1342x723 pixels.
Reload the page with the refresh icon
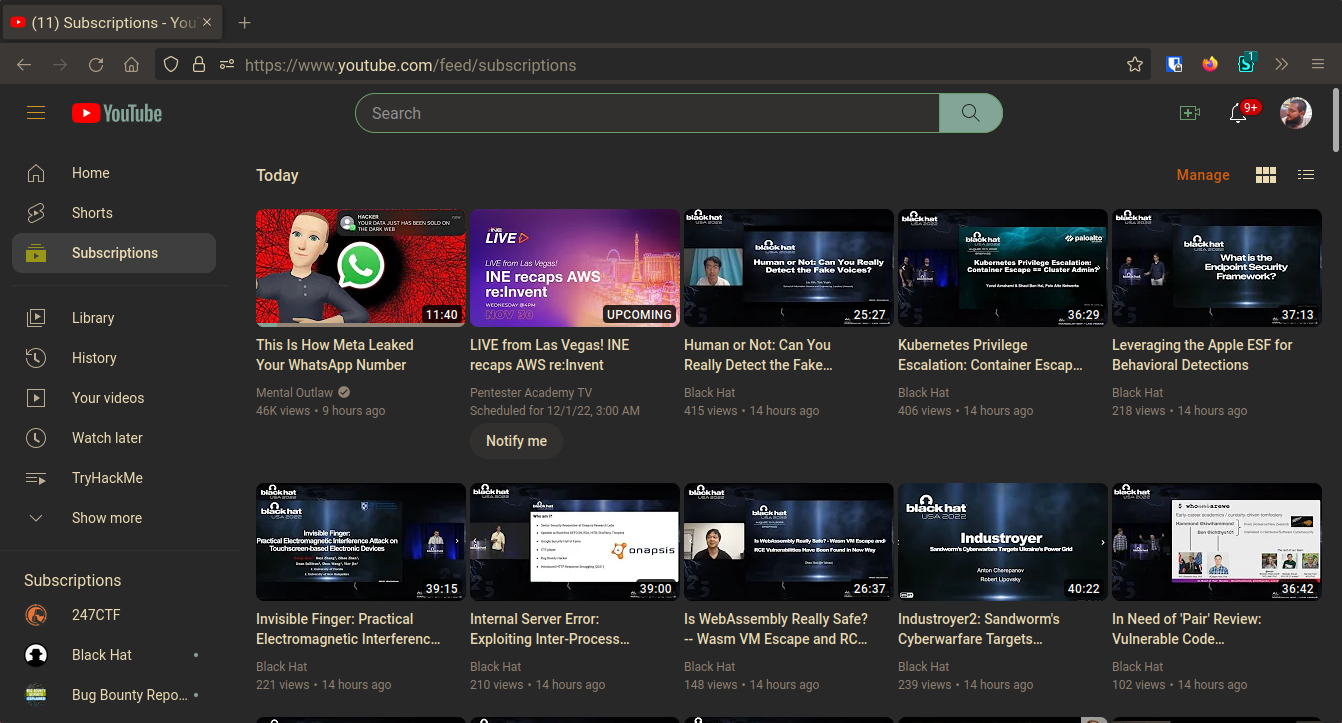tap(96, 65)
